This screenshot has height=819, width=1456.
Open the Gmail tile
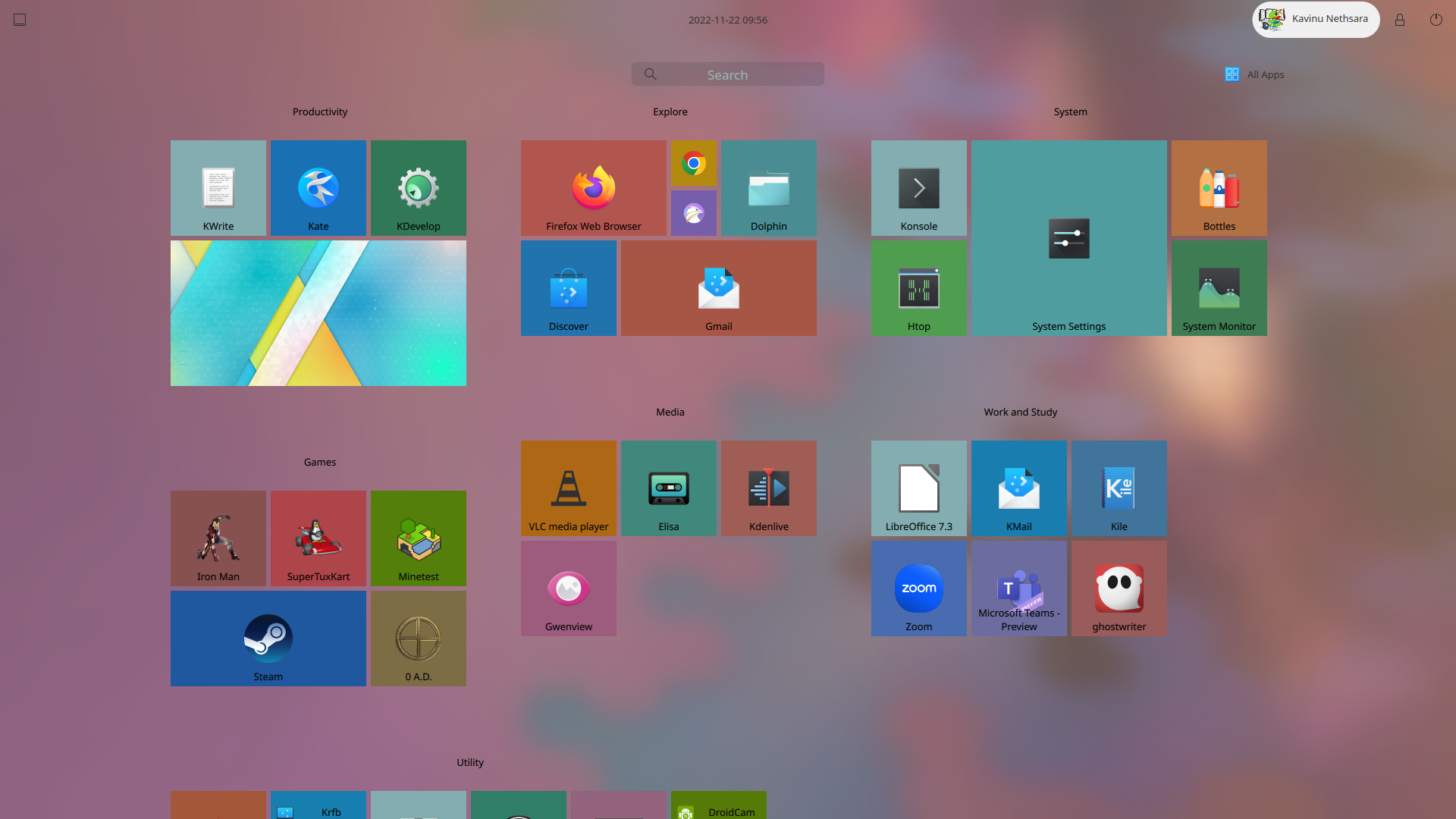[719, 288]
